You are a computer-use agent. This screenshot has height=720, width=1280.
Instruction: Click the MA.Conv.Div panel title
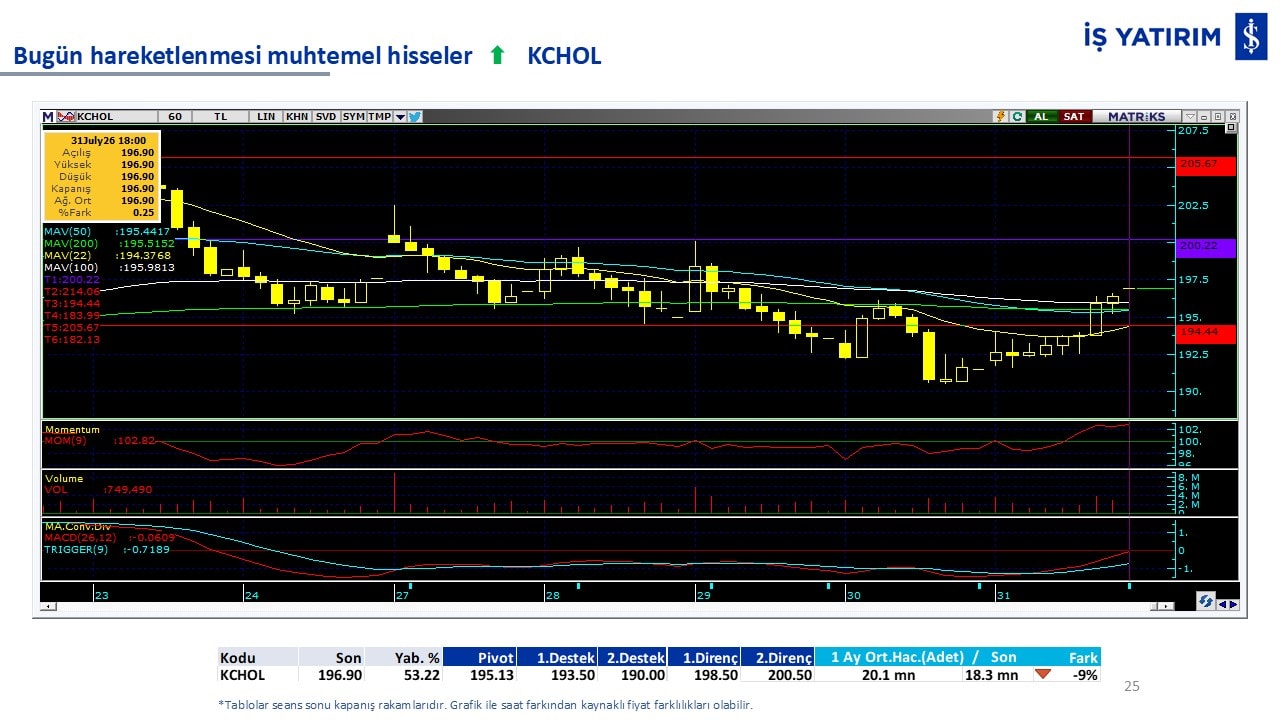coord(77,526)
